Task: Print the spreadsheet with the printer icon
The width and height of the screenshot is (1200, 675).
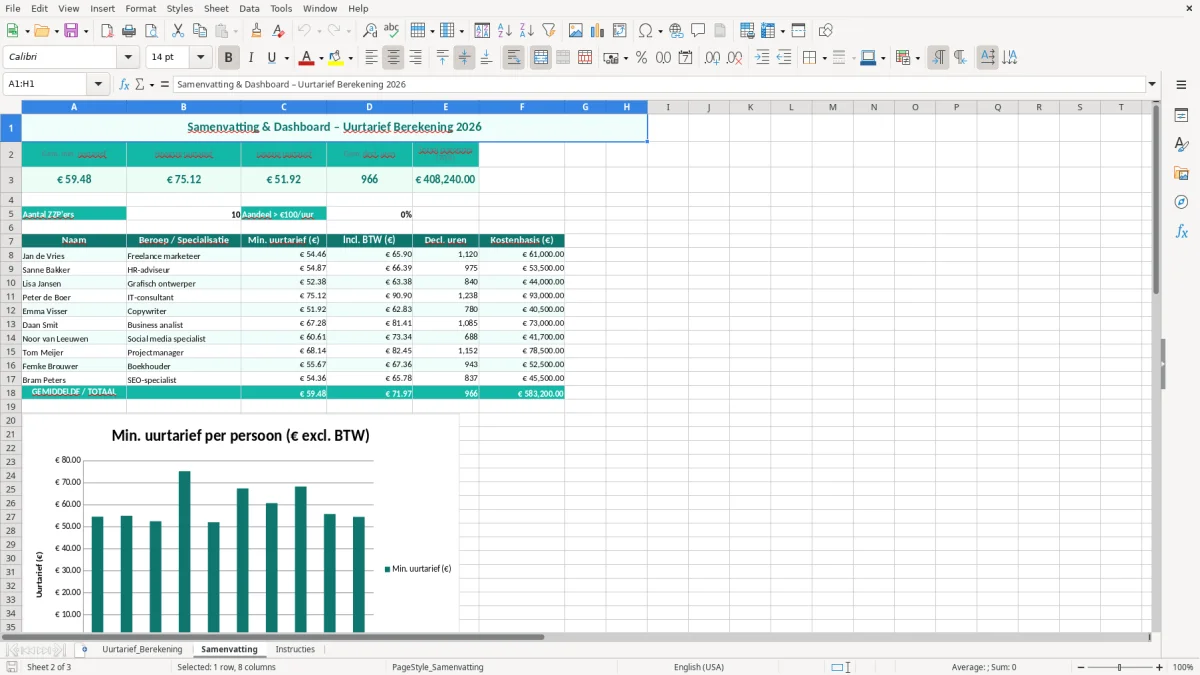Action: (128, 31)
